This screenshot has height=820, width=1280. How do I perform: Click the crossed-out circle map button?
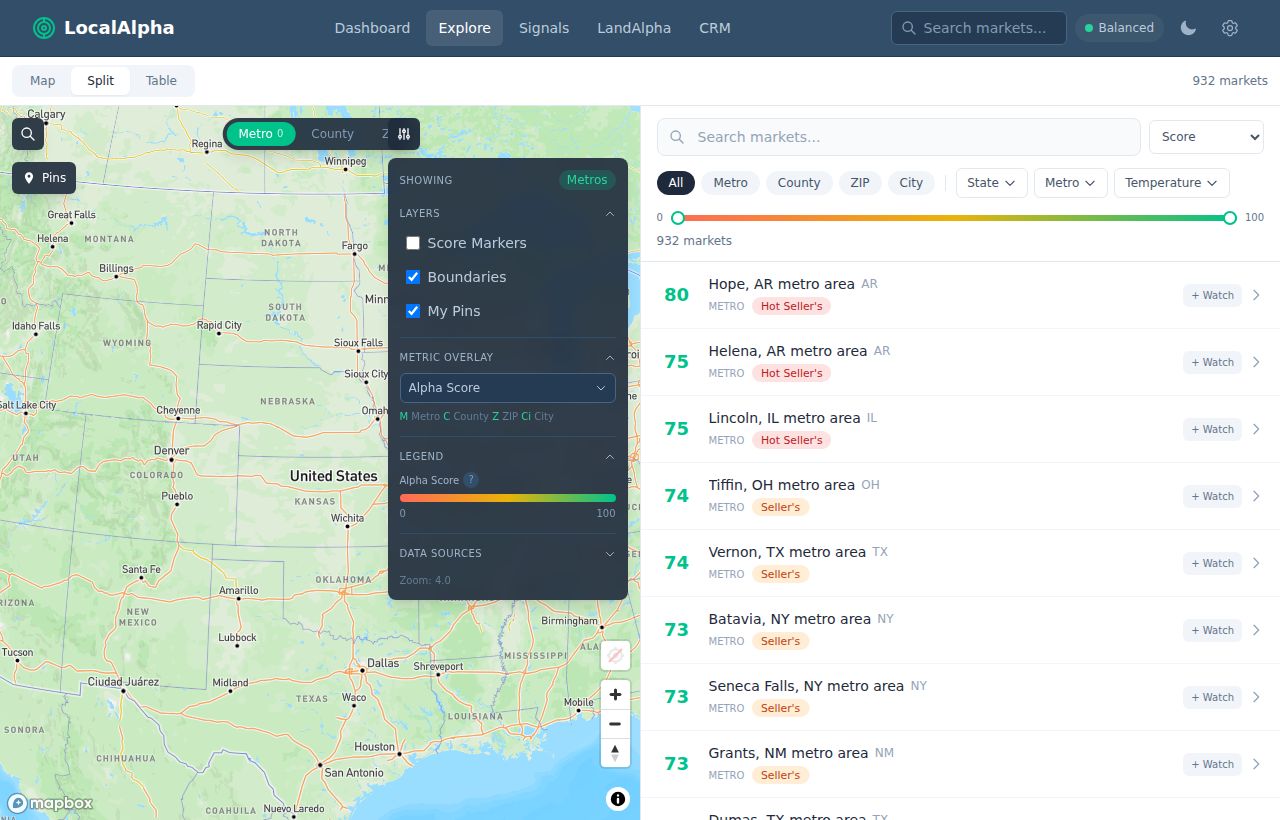(615, 655)
